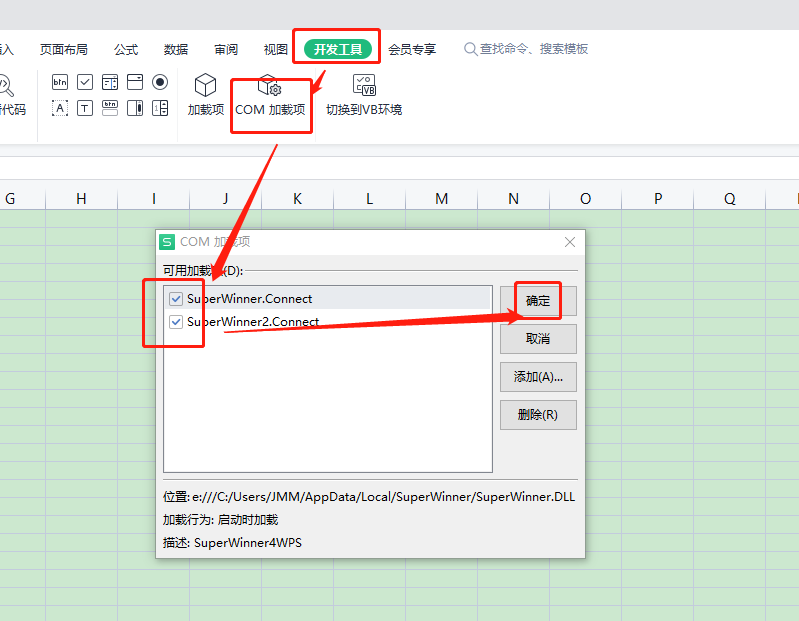This screenshot has height=621, width=799.
Task: Select column N header
Action: pos(514,199)
